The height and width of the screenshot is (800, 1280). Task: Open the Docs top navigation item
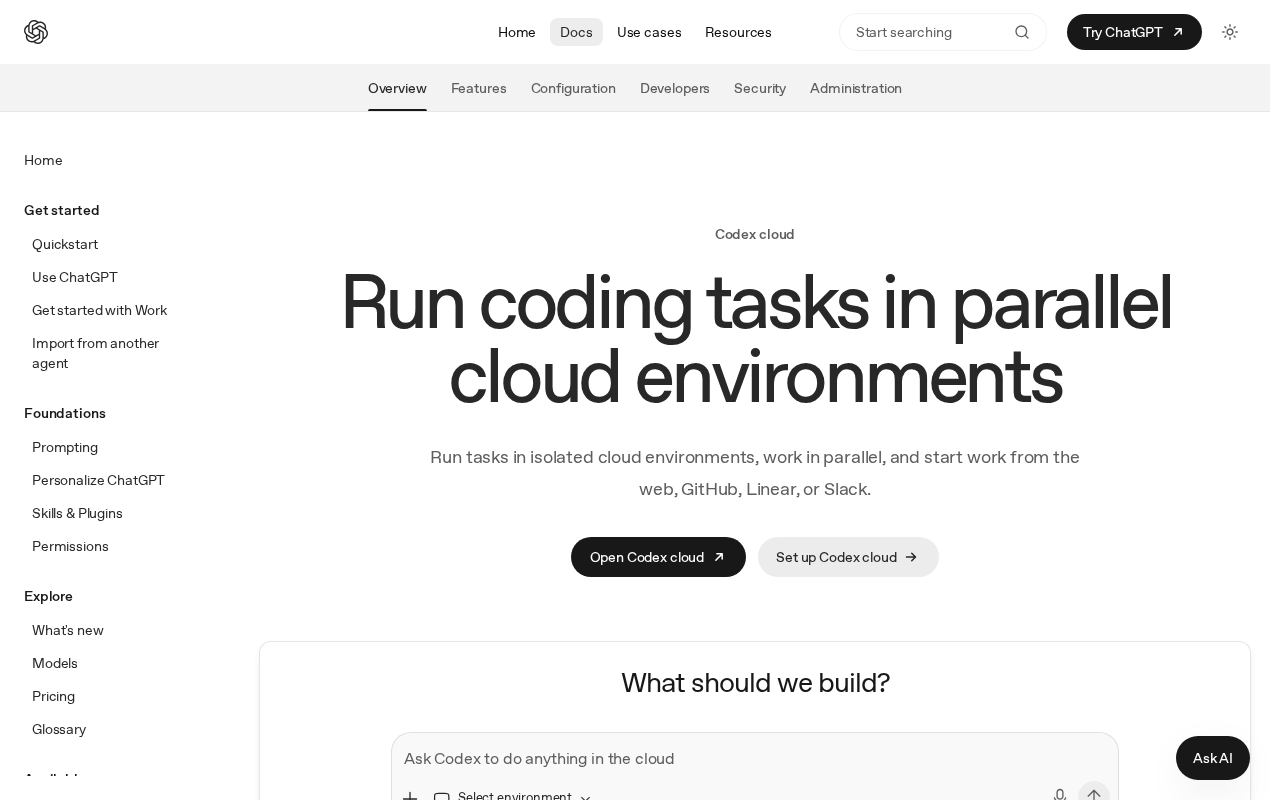[x=576, y=32]
